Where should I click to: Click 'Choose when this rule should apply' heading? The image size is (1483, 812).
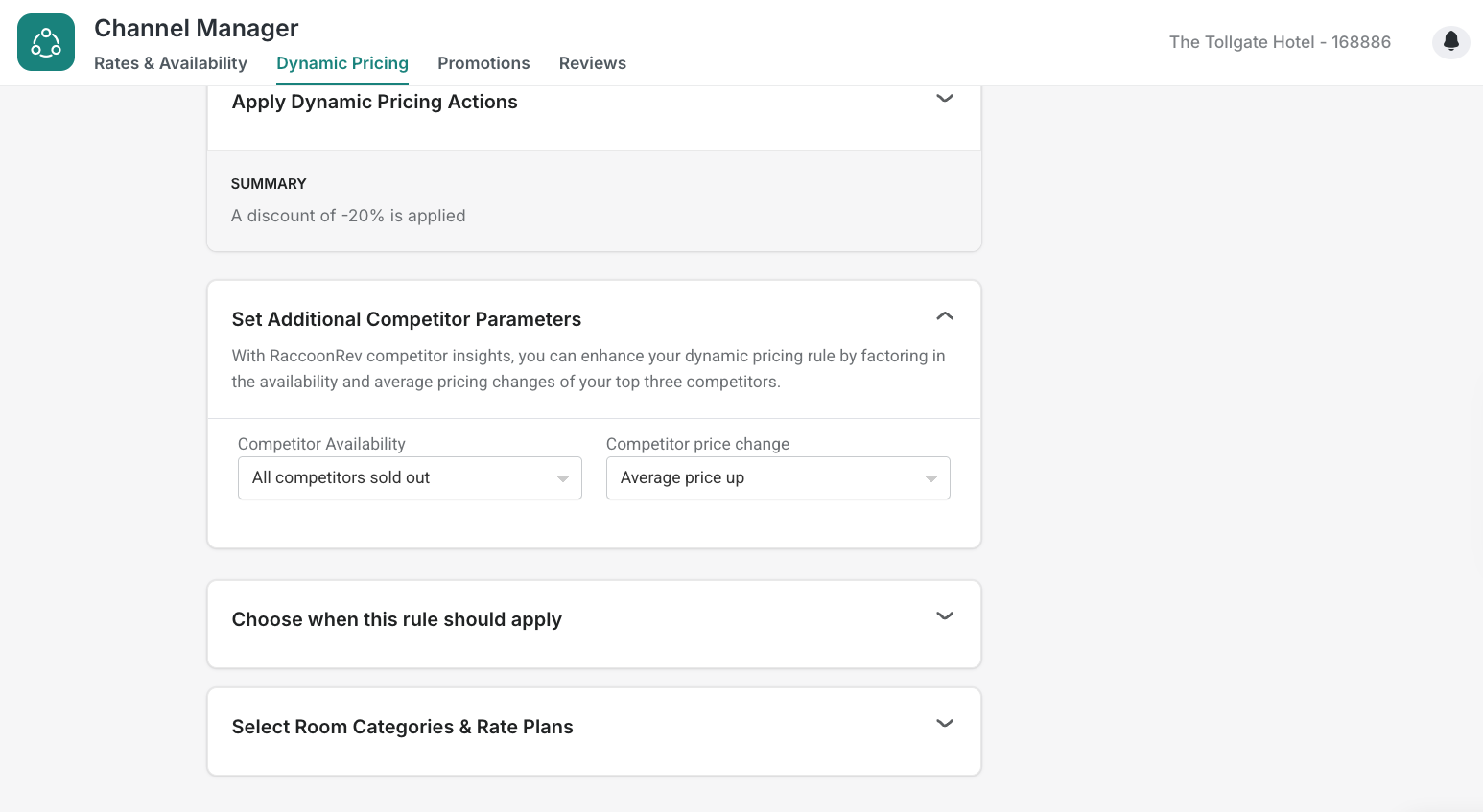pos(397,619)
